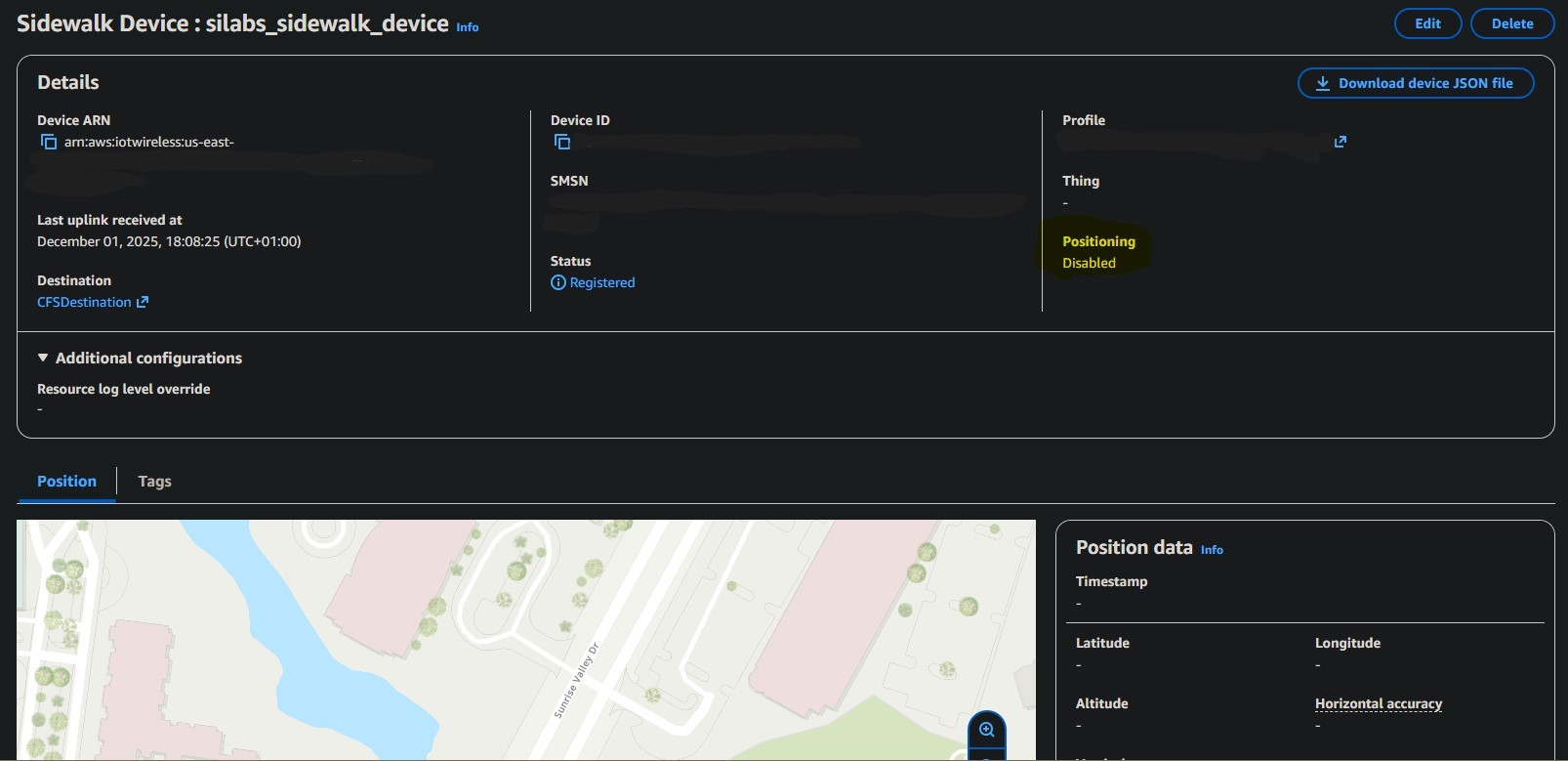Click the Registered status text

(601, 282)
